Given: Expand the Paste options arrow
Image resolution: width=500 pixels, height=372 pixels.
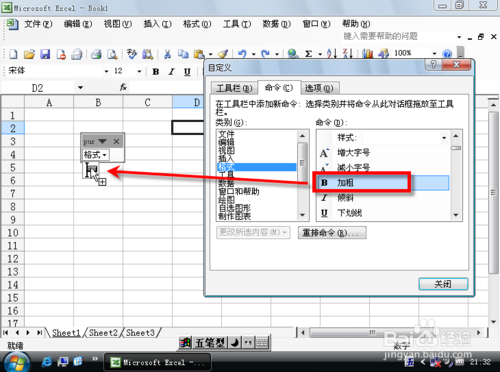Looking at the screenshot, I should coord(210,54).
